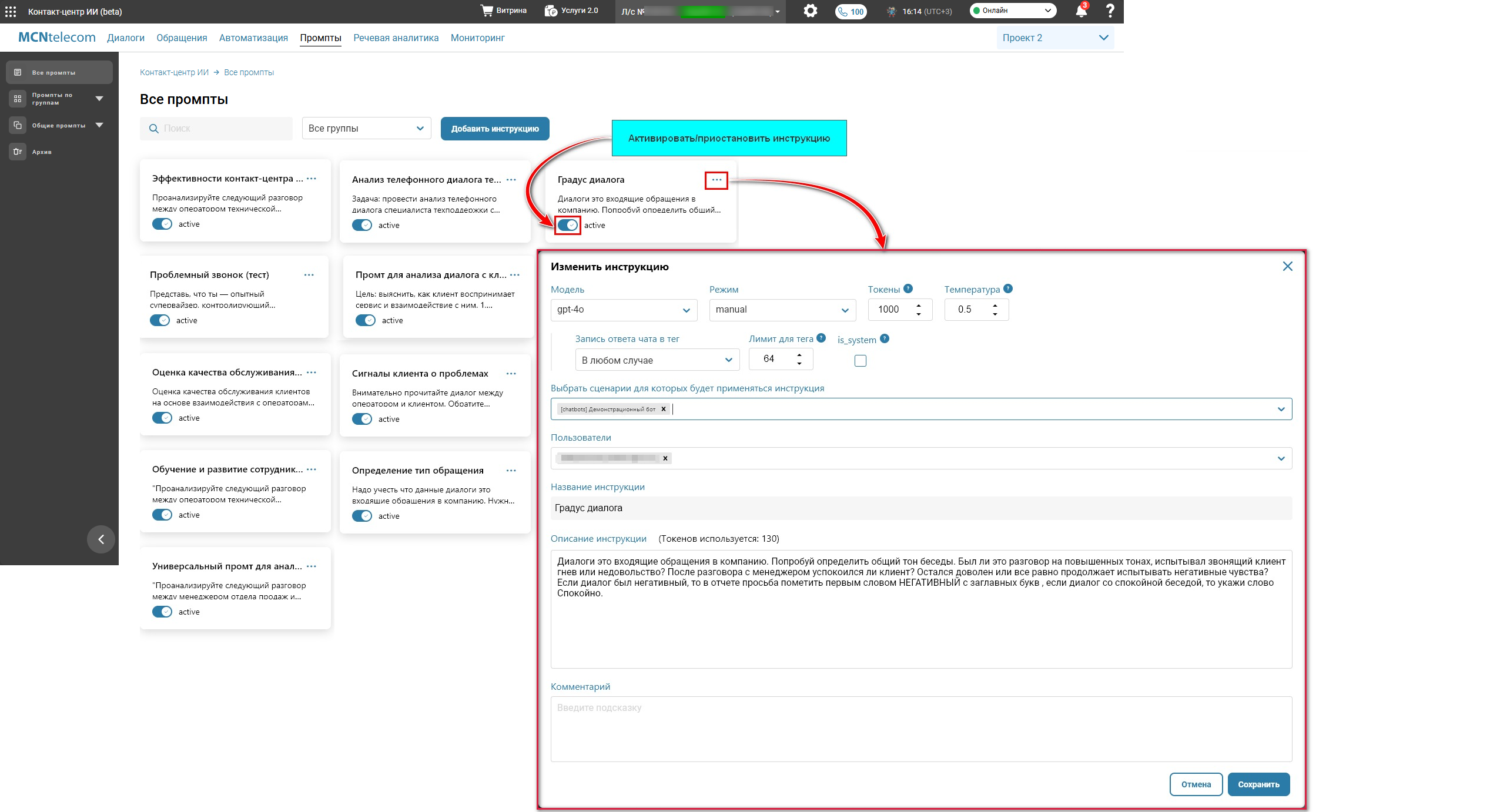Increase the Токены value stepper

[919, 305]
